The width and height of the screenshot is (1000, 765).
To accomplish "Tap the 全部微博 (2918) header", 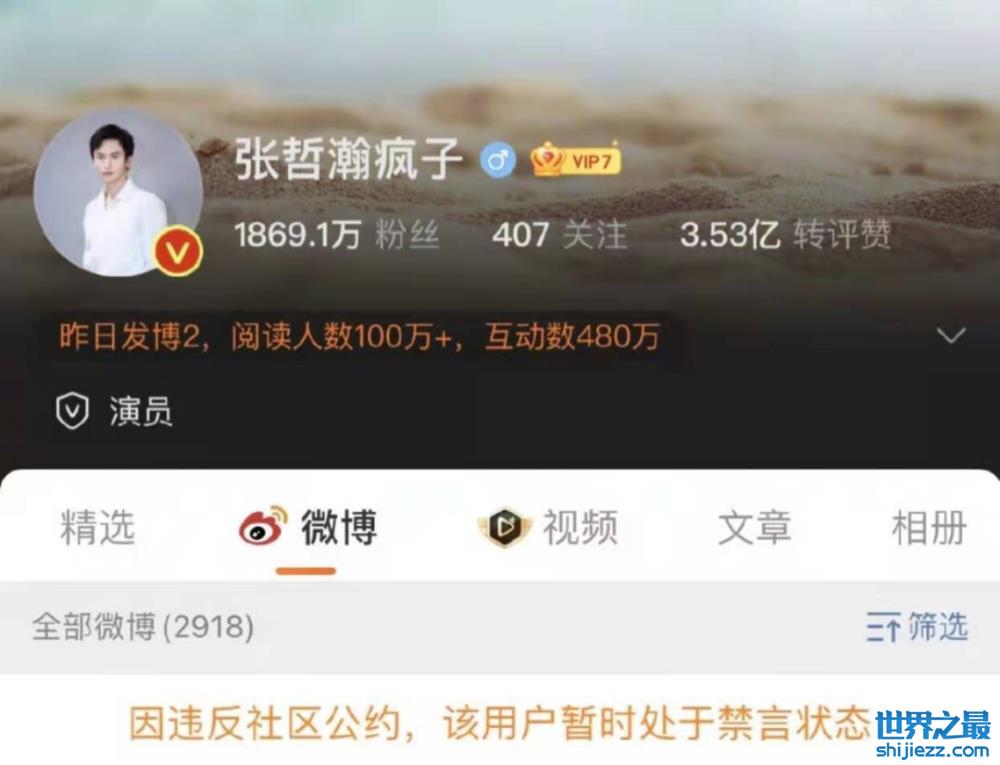I will [x=143, y=627].
